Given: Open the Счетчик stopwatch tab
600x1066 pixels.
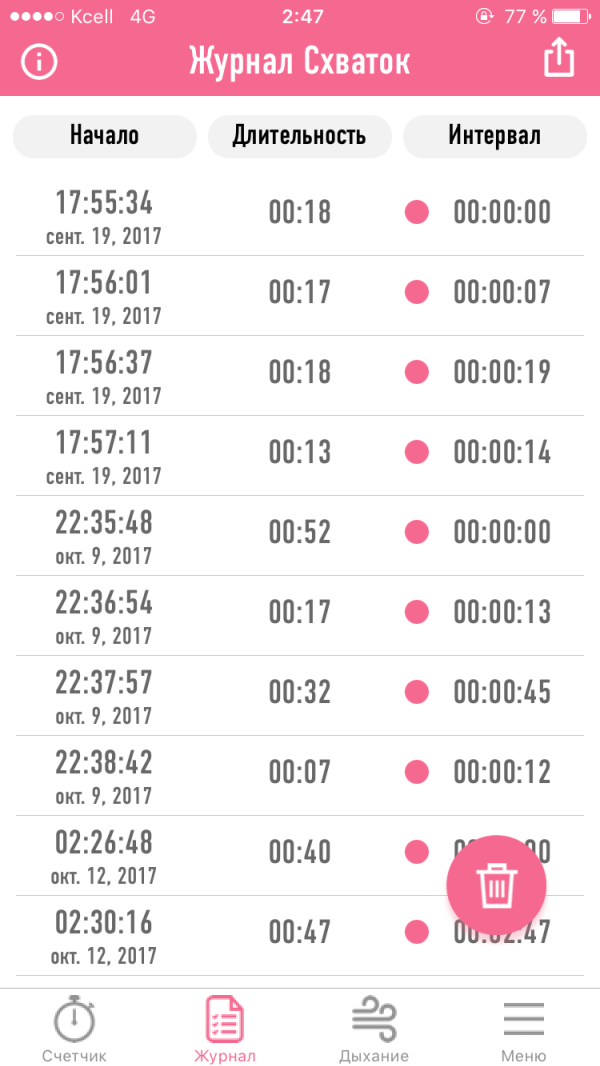Looking at the screenshot, I should (x=74, y=1030).
